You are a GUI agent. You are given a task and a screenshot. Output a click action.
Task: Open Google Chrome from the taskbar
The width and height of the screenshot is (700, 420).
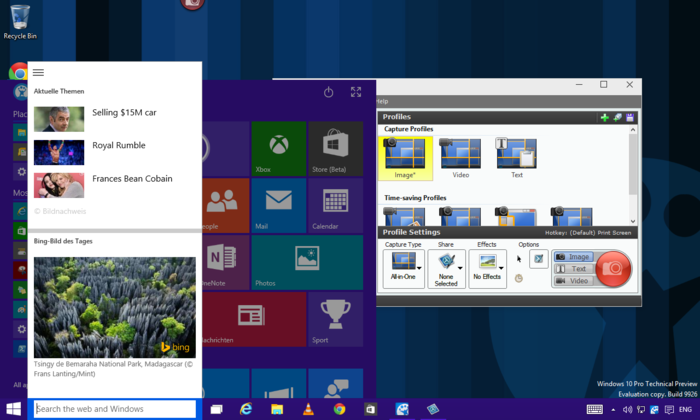339,409
